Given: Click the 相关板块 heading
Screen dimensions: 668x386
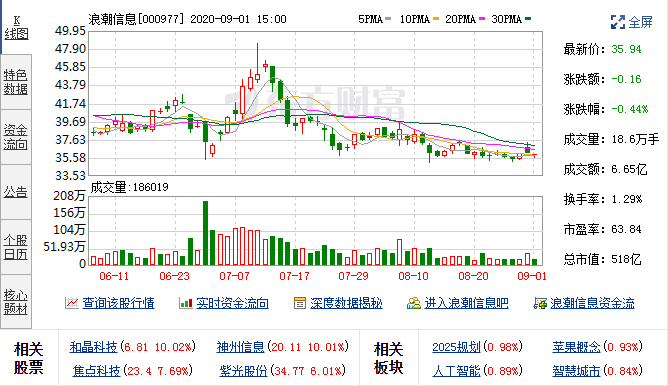Looking at the screenshot, I should 389,358.
